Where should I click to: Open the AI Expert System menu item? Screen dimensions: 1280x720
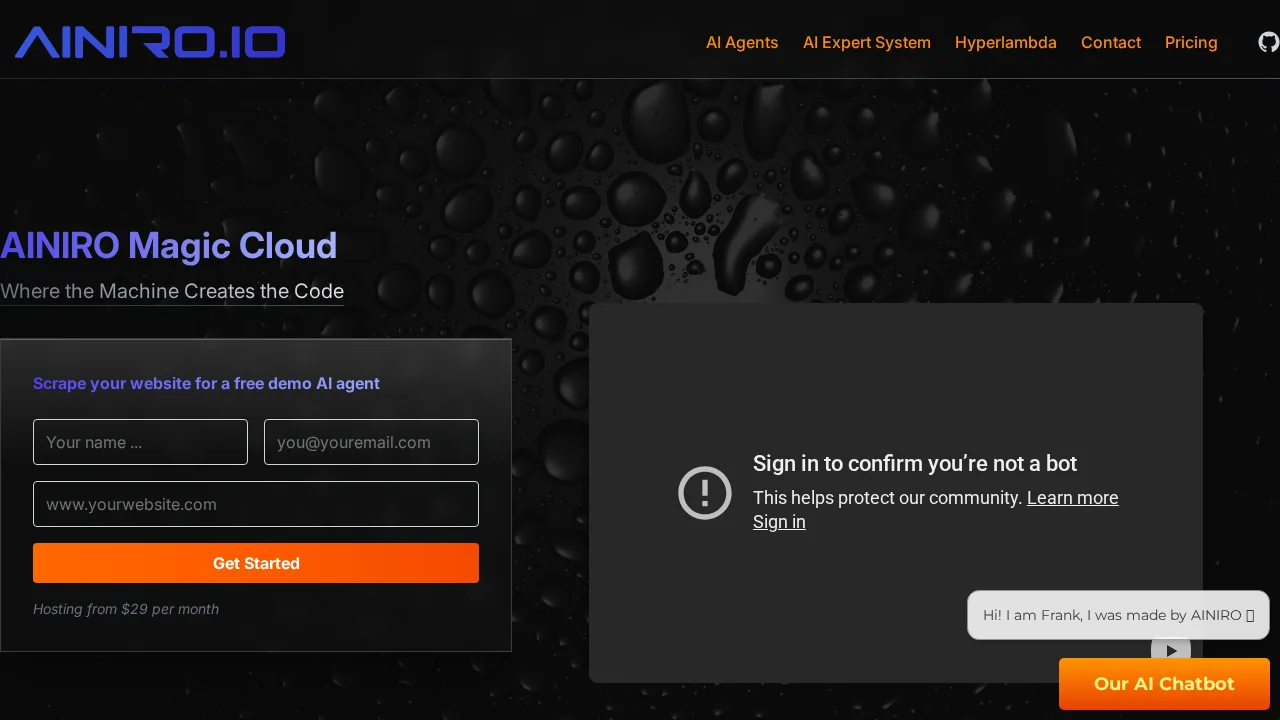pyautogui.click(x=866, y=42)
